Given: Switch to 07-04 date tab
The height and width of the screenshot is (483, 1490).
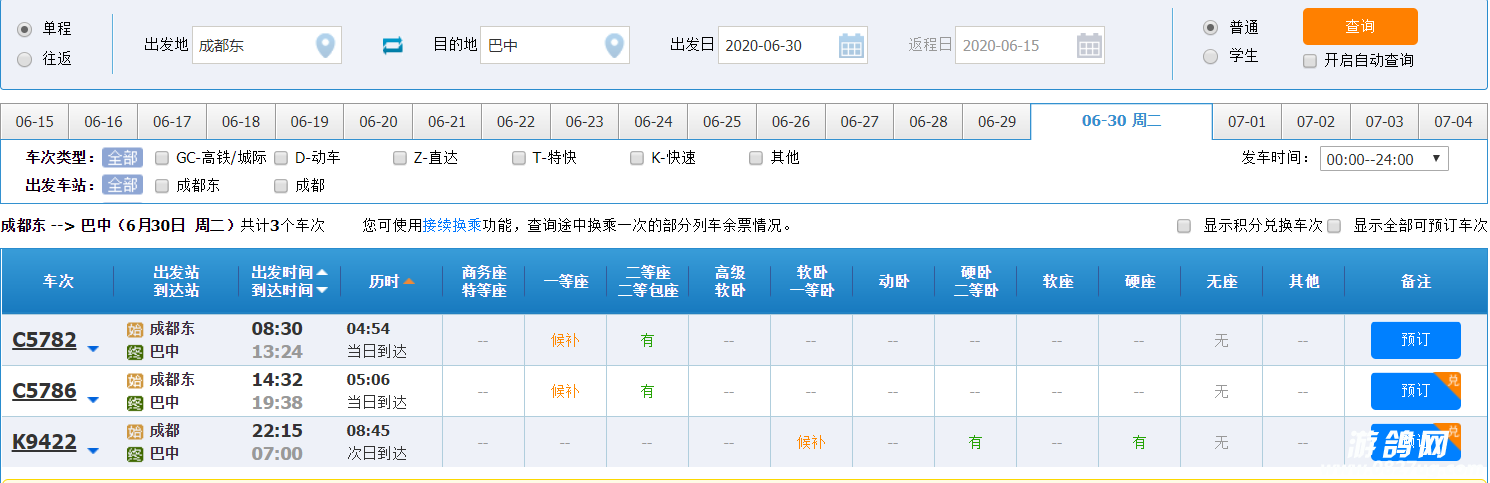Looking at the screenshot, I should 1453,121.
